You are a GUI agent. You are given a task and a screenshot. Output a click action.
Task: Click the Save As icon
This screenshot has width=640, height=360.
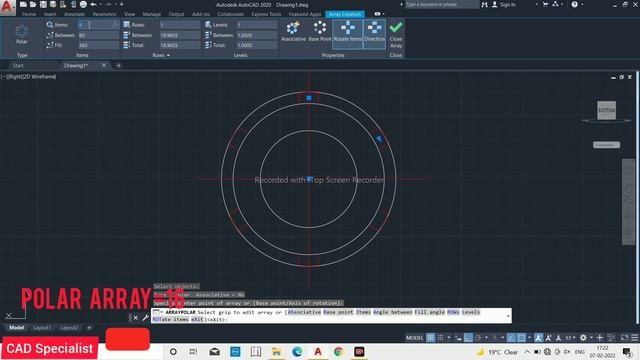point(53,4)
